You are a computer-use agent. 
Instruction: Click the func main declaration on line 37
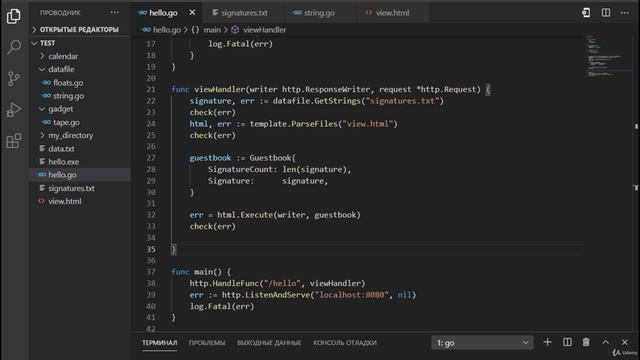(x=201, y=272)
